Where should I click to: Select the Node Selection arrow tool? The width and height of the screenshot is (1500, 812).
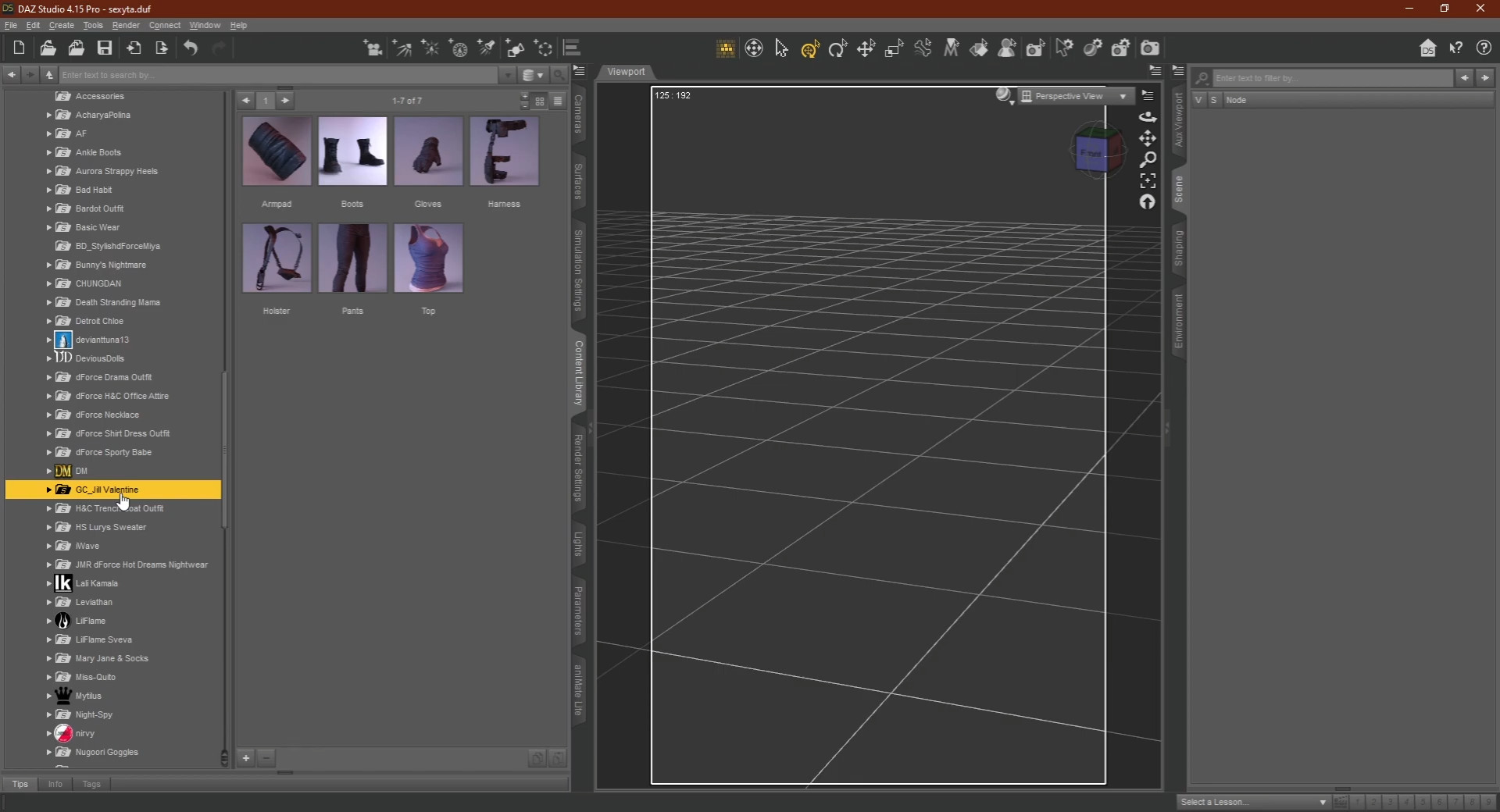(782, 48)
